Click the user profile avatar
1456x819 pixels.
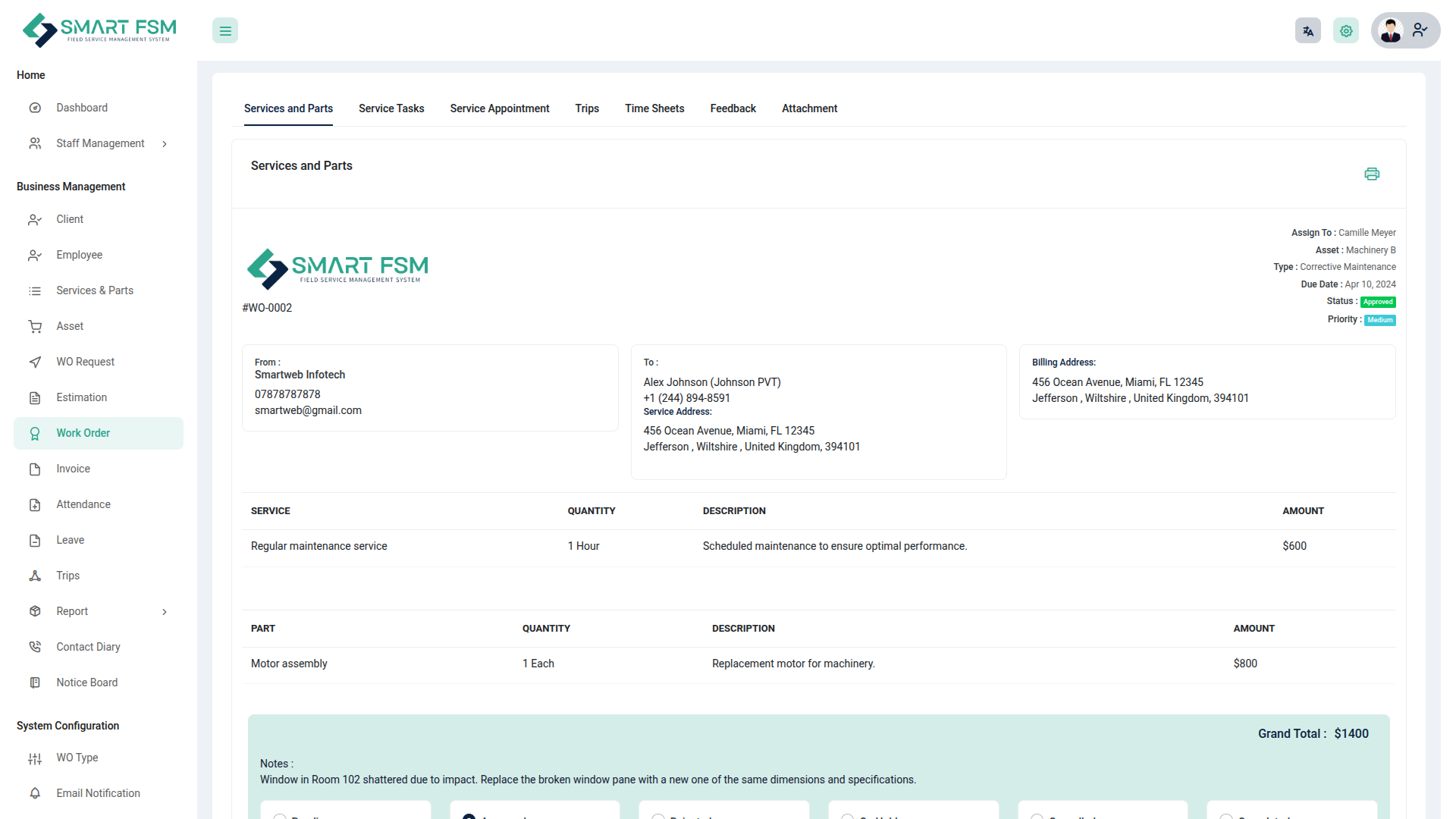(1391, 31)
